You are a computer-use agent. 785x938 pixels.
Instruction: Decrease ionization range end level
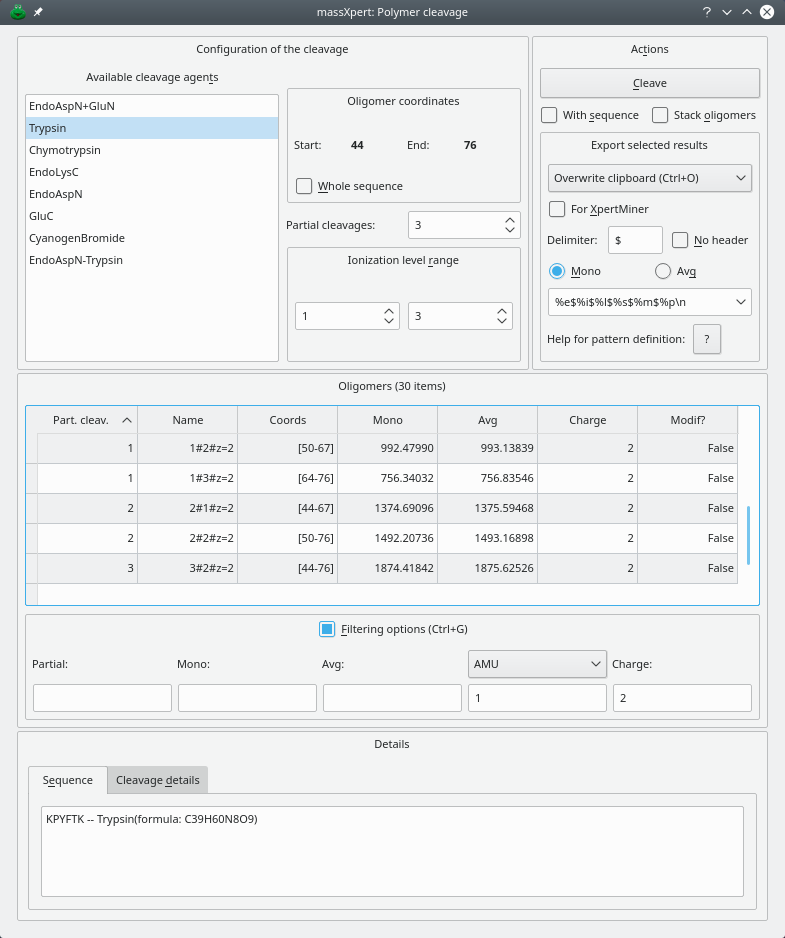502,321
